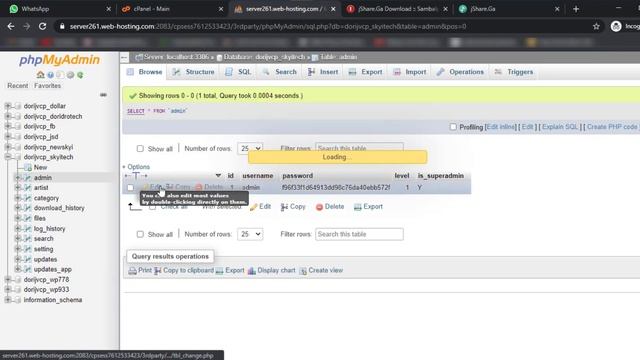
Task: Click the site lock icon in address bar
Action: coord(62,27)
